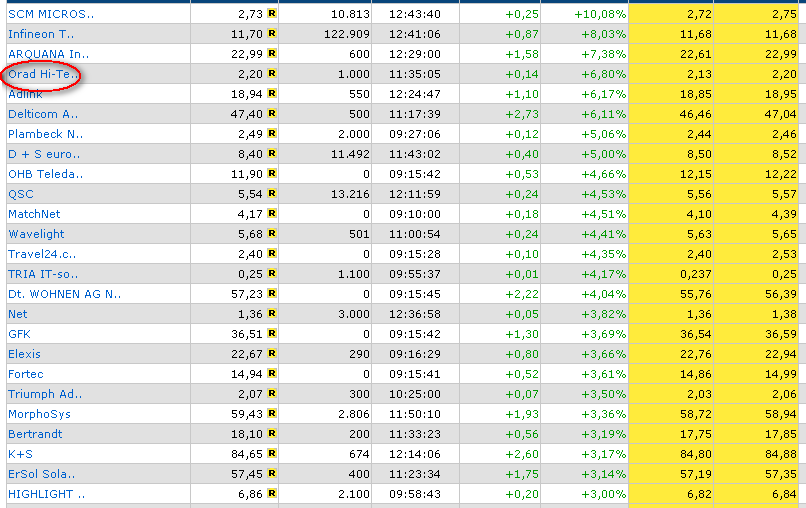Open the QSC stock link
The width and height of the screenshot is (806, 508).
[x=21, y=194]
